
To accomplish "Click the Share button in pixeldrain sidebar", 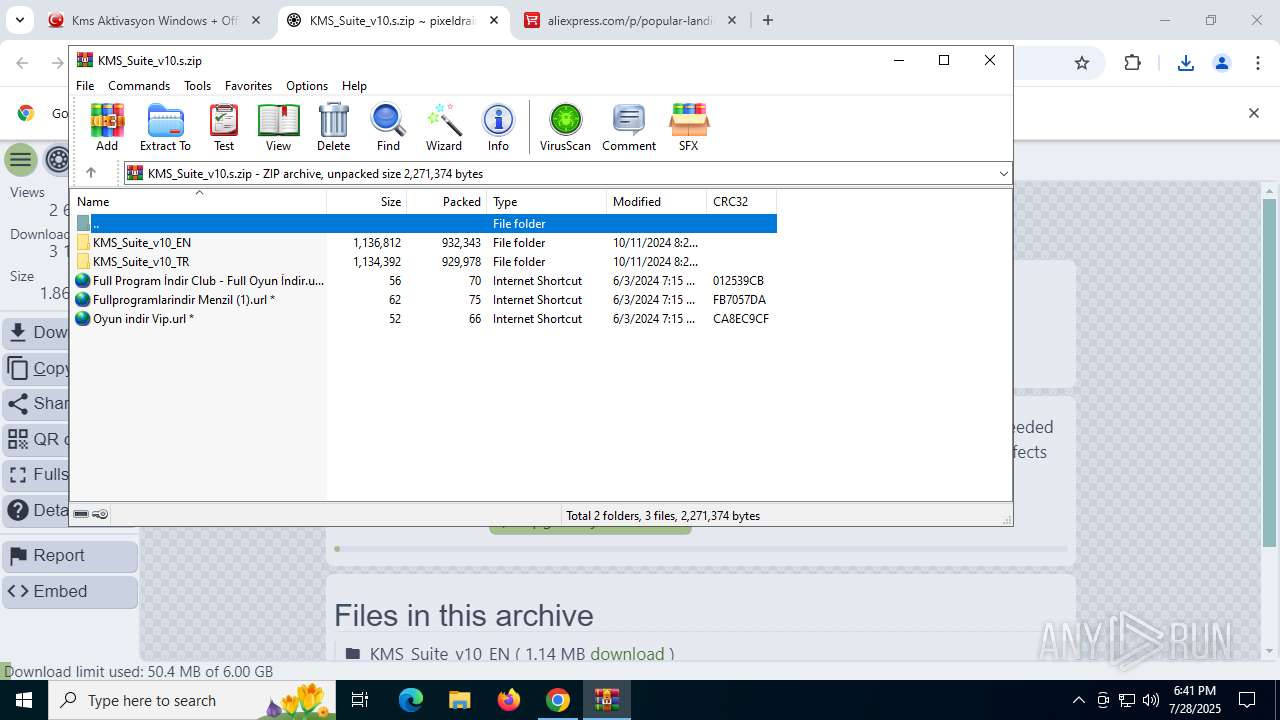I will click(x=36, y=404).
